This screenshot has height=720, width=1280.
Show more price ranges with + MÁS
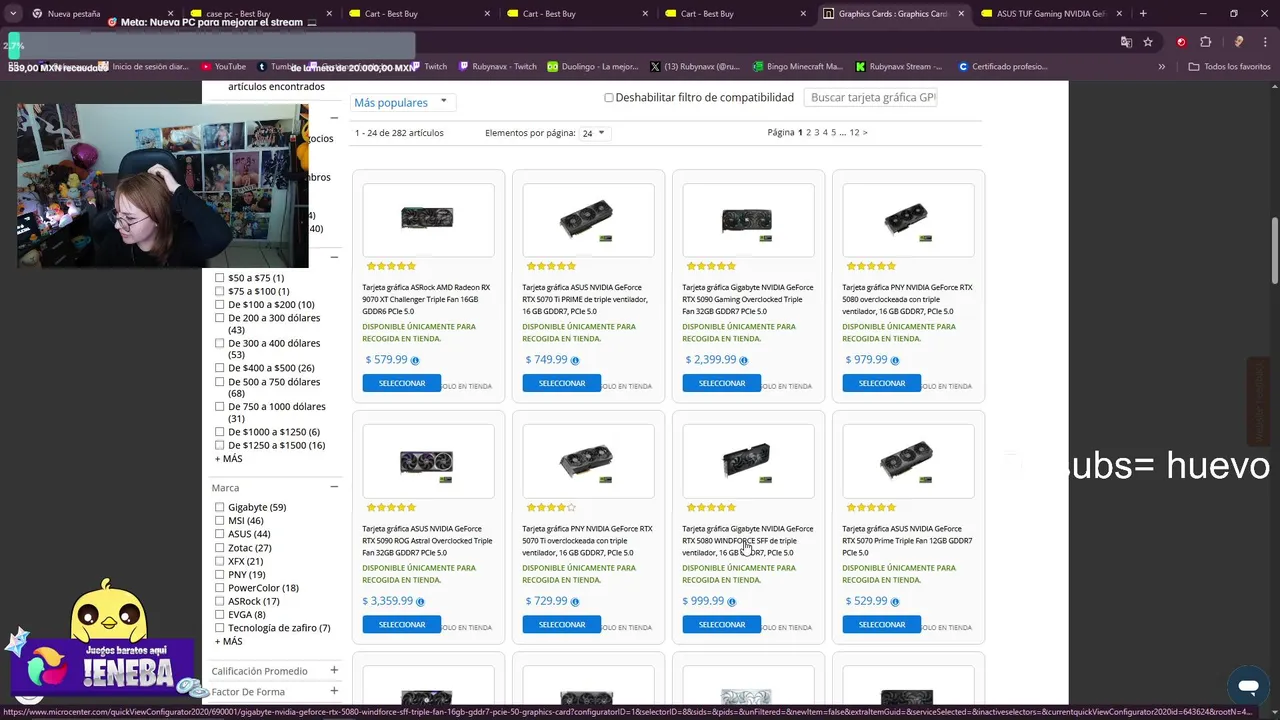[x=228, y=459]
